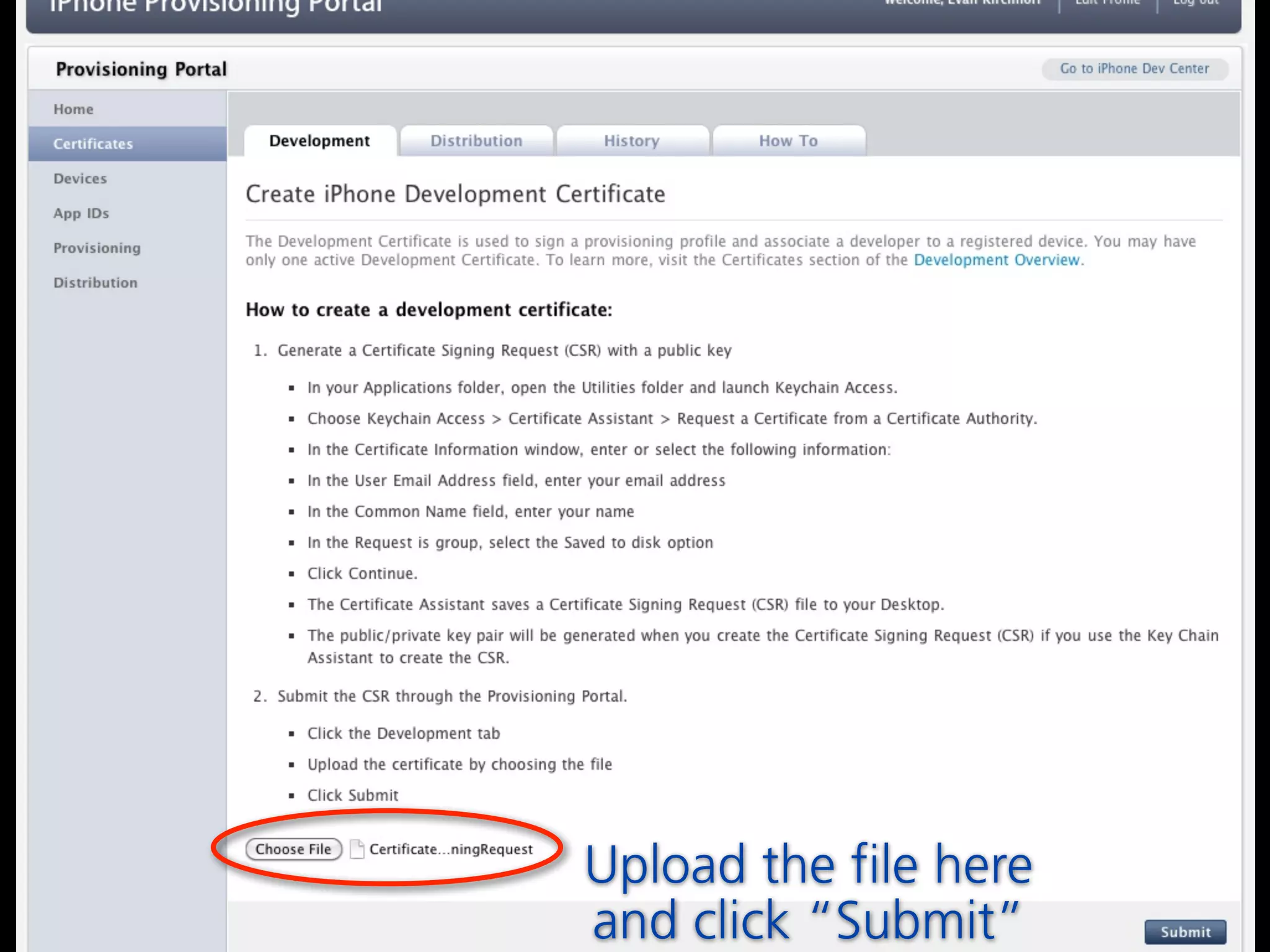Click 'Generate a Certificate Signing Request' step
Viewport: 1270px width, 952px height.
tap(504, 350)
